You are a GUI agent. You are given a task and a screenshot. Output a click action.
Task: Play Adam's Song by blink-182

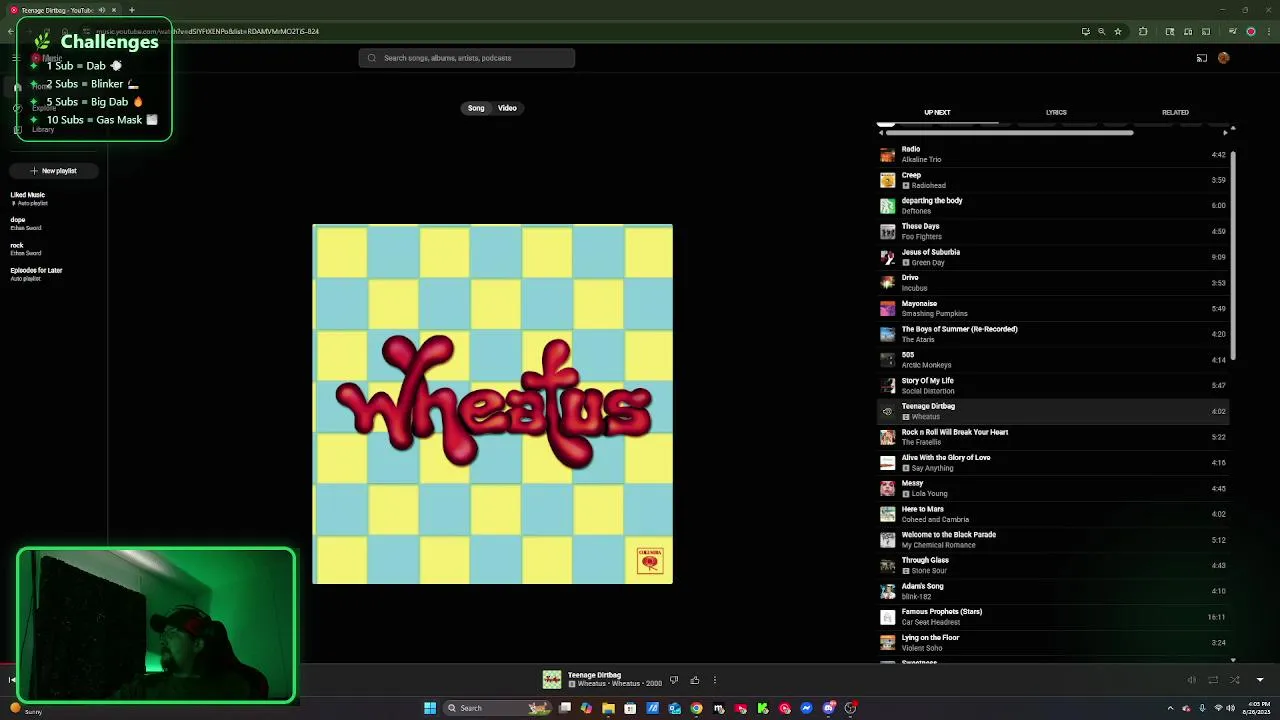pyautogui.click(x=1052, y=591)
